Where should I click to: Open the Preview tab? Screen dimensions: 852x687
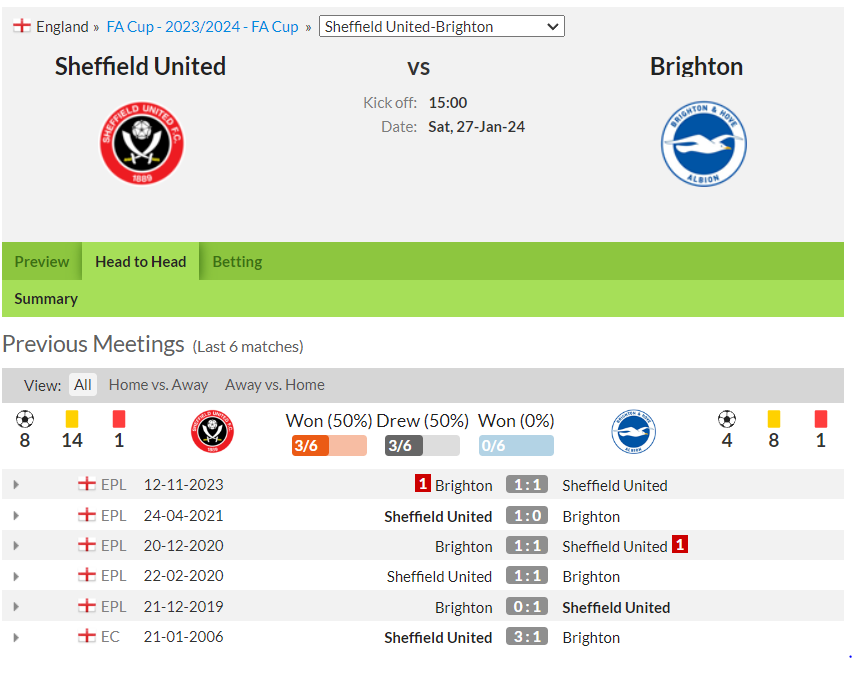click(x=42, y=261)
